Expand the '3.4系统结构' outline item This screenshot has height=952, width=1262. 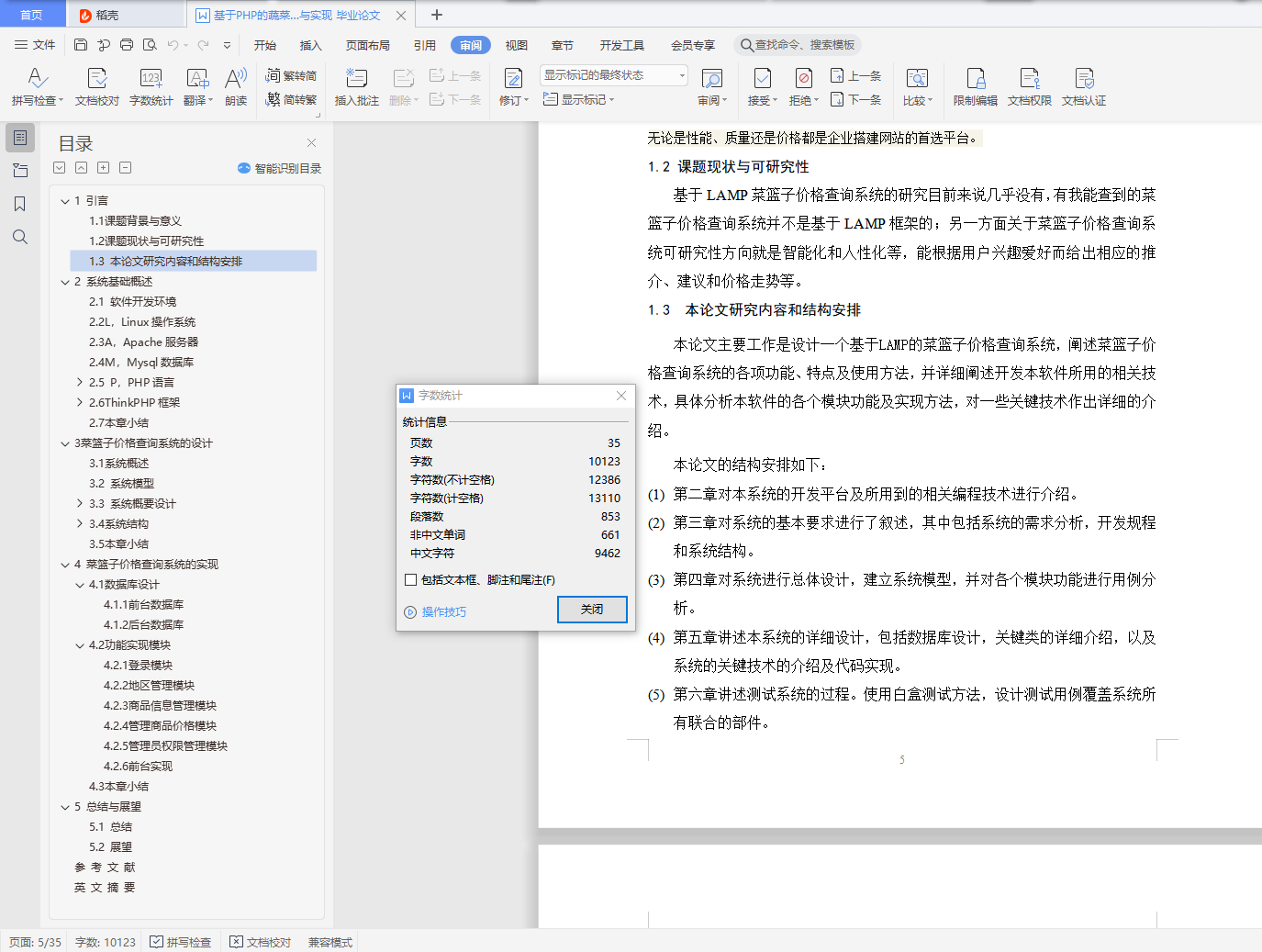pos(80,524)
